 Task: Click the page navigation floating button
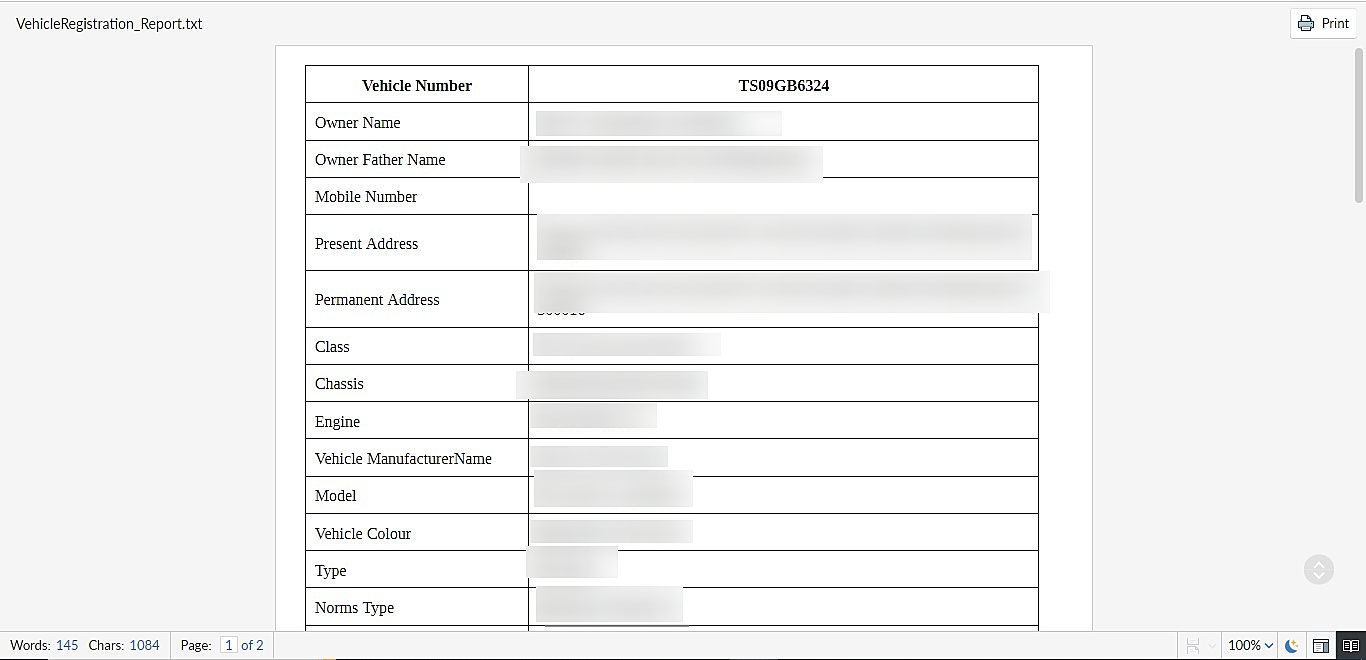click(1319, 570)
